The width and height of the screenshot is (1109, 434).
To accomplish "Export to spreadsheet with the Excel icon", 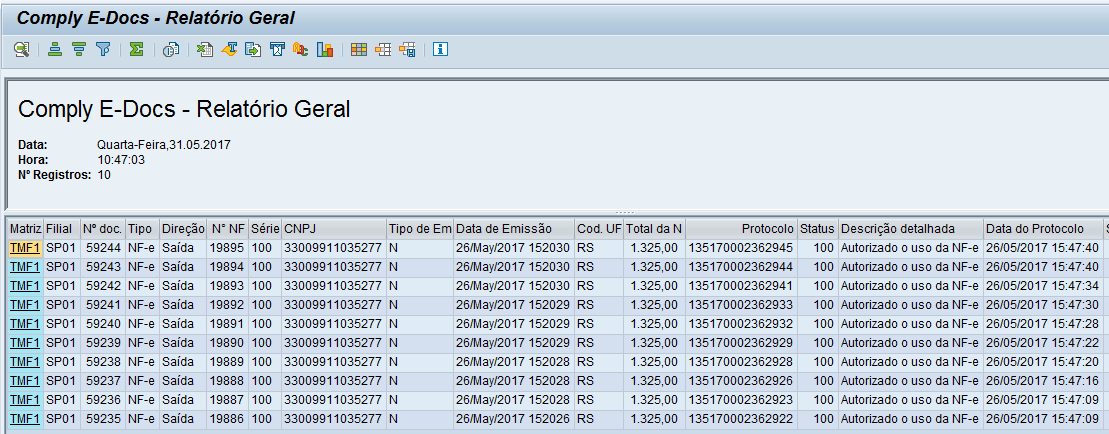I will pyautogui.click(x=204, y=49).
